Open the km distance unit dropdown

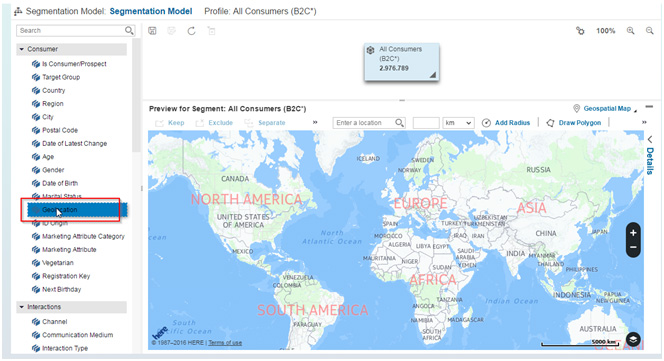(458, 123)
